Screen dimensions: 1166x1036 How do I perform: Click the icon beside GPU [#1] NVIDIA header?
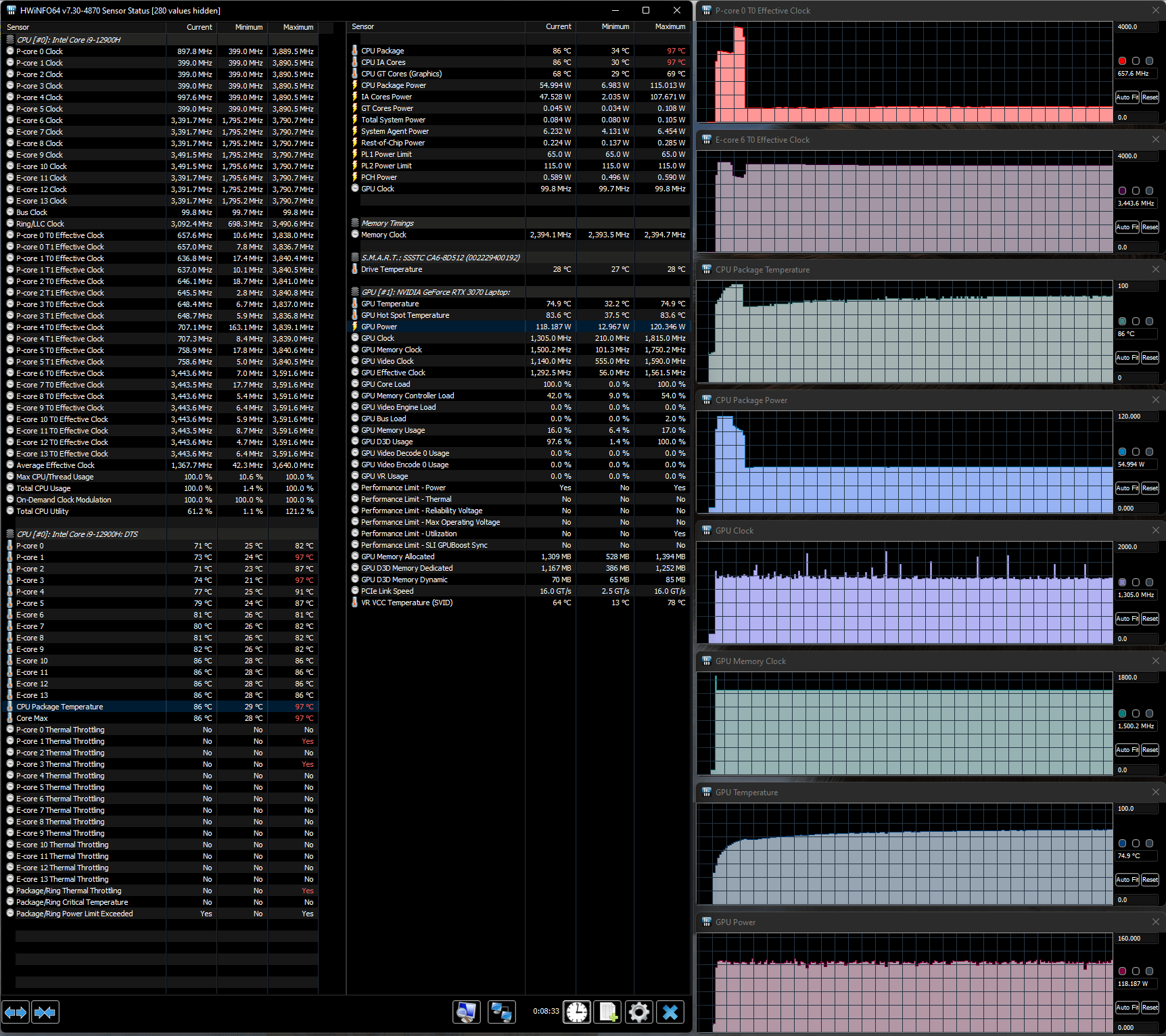click(355, 292)
